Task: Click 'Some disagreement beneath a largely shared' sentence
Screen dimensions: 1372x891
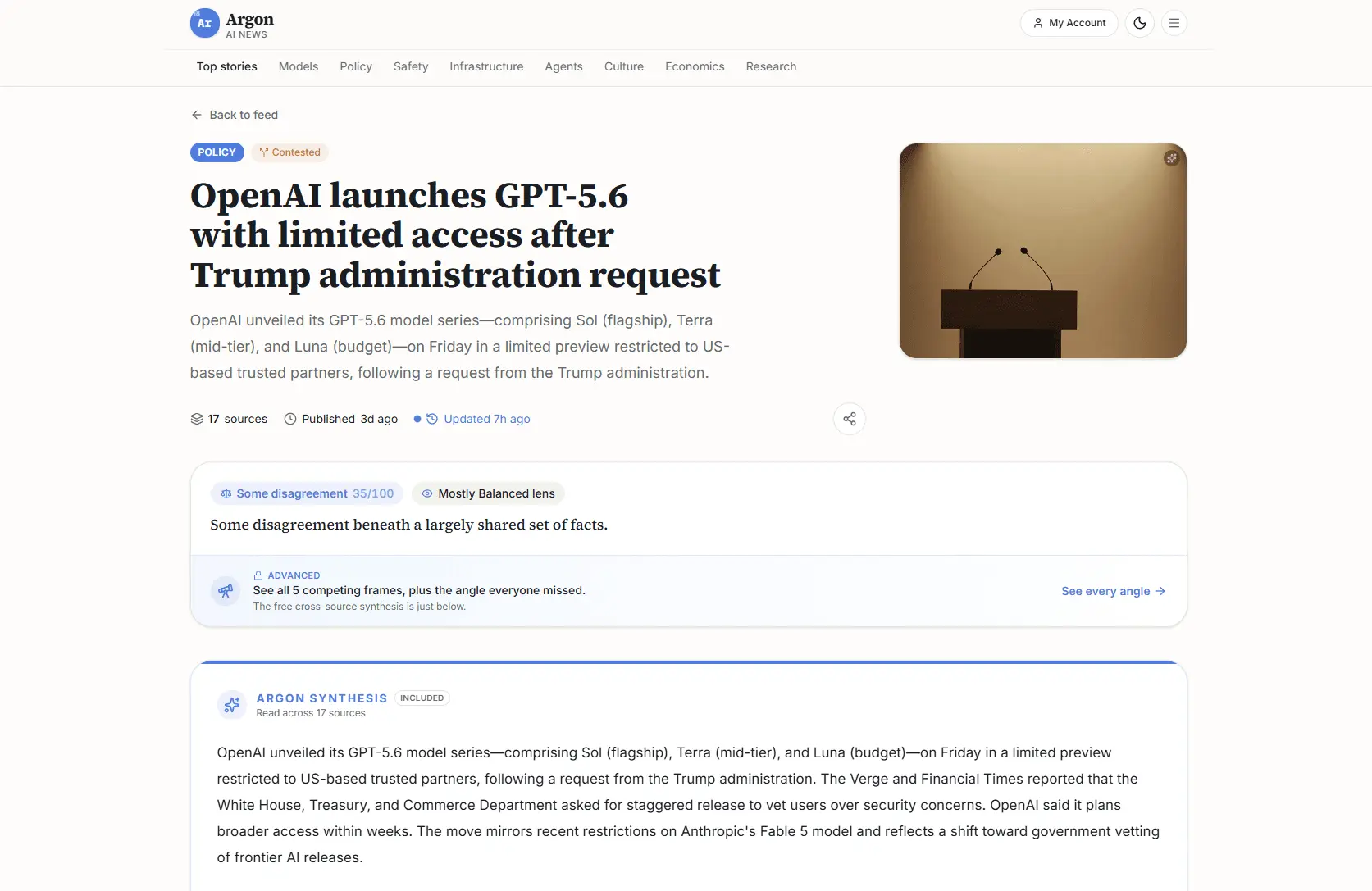Action: (x=408, y=525)
